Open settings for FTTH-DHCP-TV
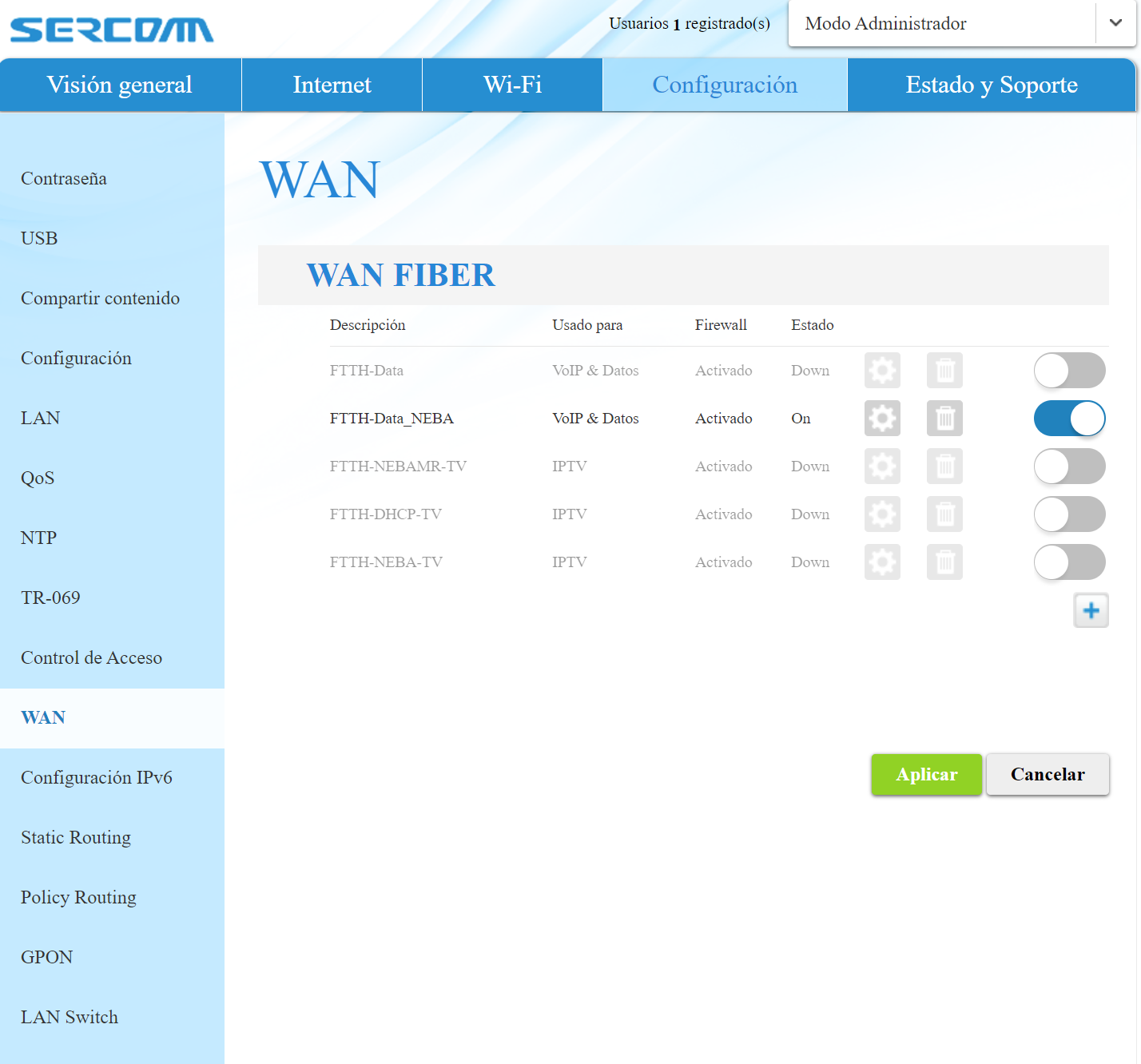This screenshot has width=1141, height=1064. point(882,514)
